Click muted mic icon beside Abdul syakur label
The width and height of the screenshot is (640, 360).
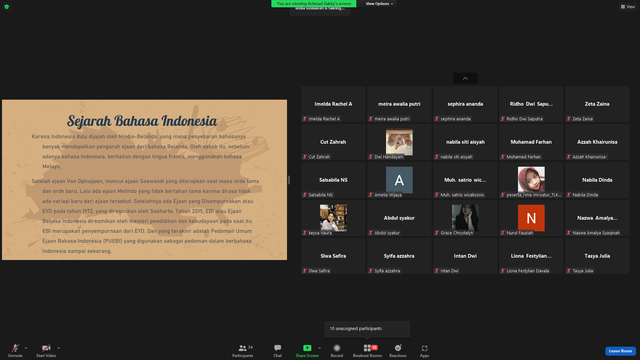pos(371,233)
